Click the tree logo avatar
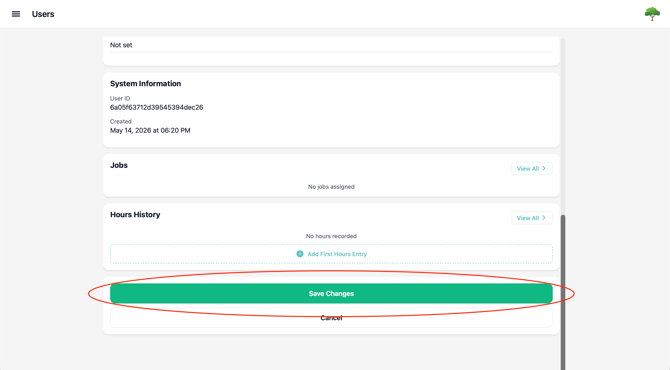 652,14
